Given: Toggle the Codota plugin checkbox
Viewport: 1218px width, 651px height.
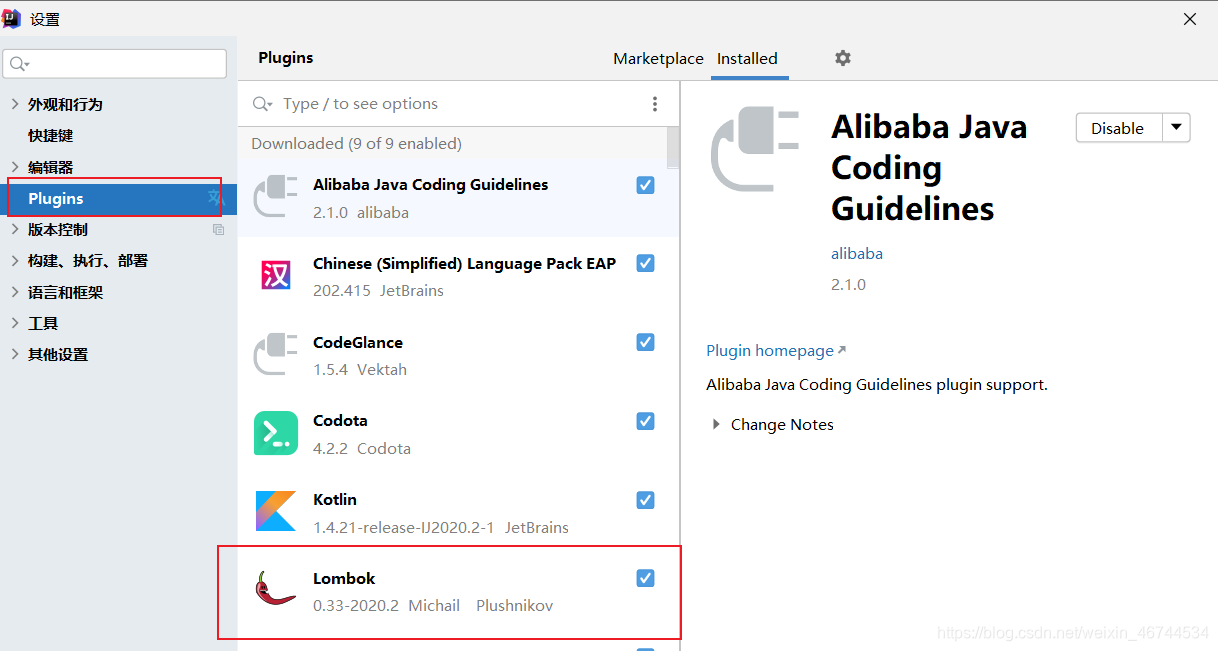Looking at the screenshot, I should [646, 421].
